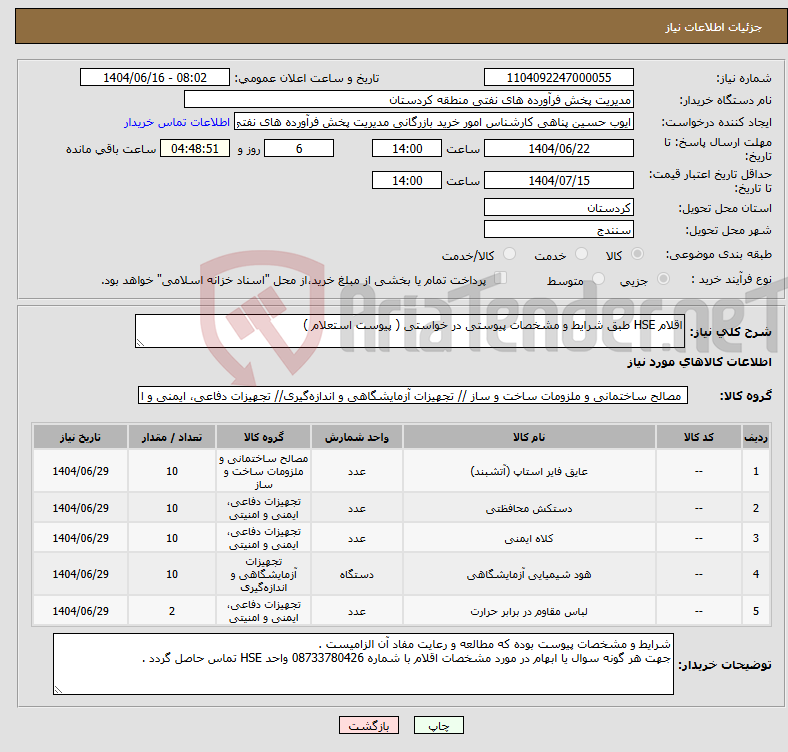Click the buyer organization name field
Viewport: 788px width, 752px height.
click(409, 100)
